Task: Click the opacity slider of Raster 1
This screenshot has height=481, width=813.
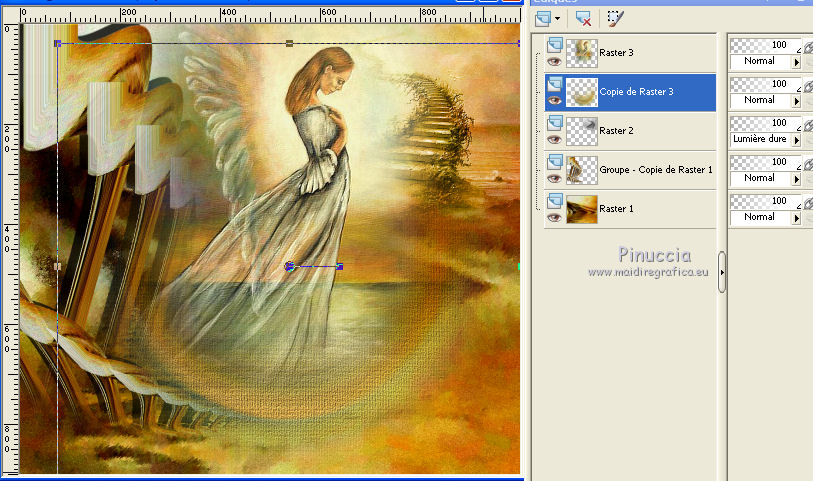Action: (x=765, y=201)
